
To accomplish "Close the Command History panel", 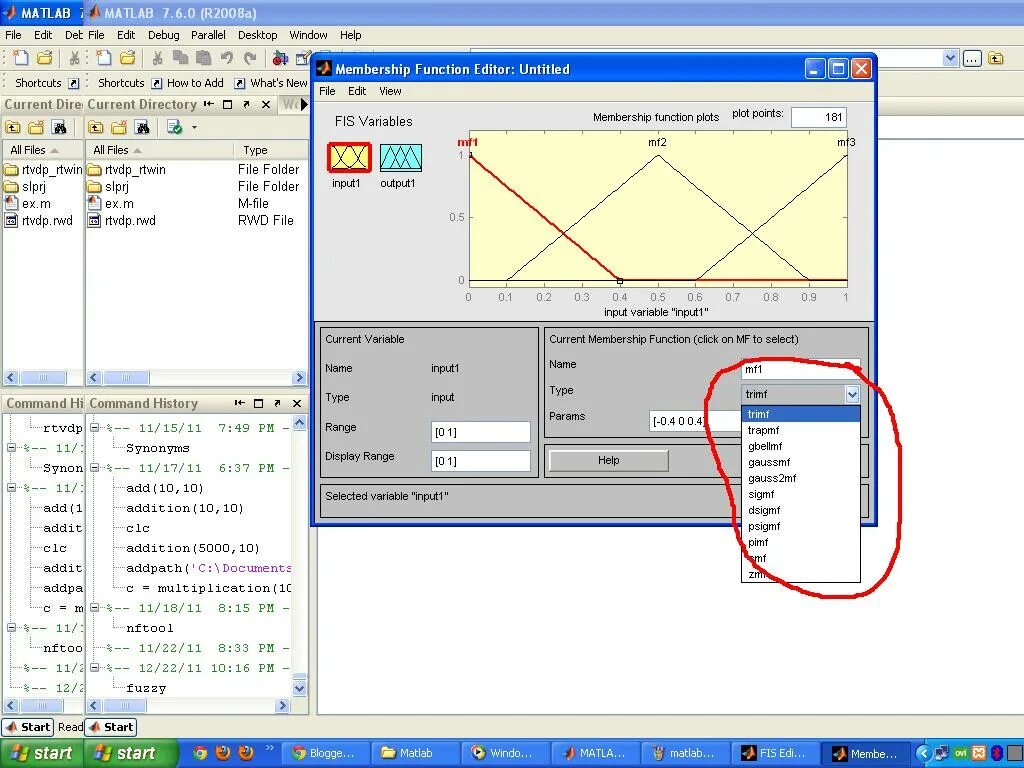I will [x=296, y=404].
